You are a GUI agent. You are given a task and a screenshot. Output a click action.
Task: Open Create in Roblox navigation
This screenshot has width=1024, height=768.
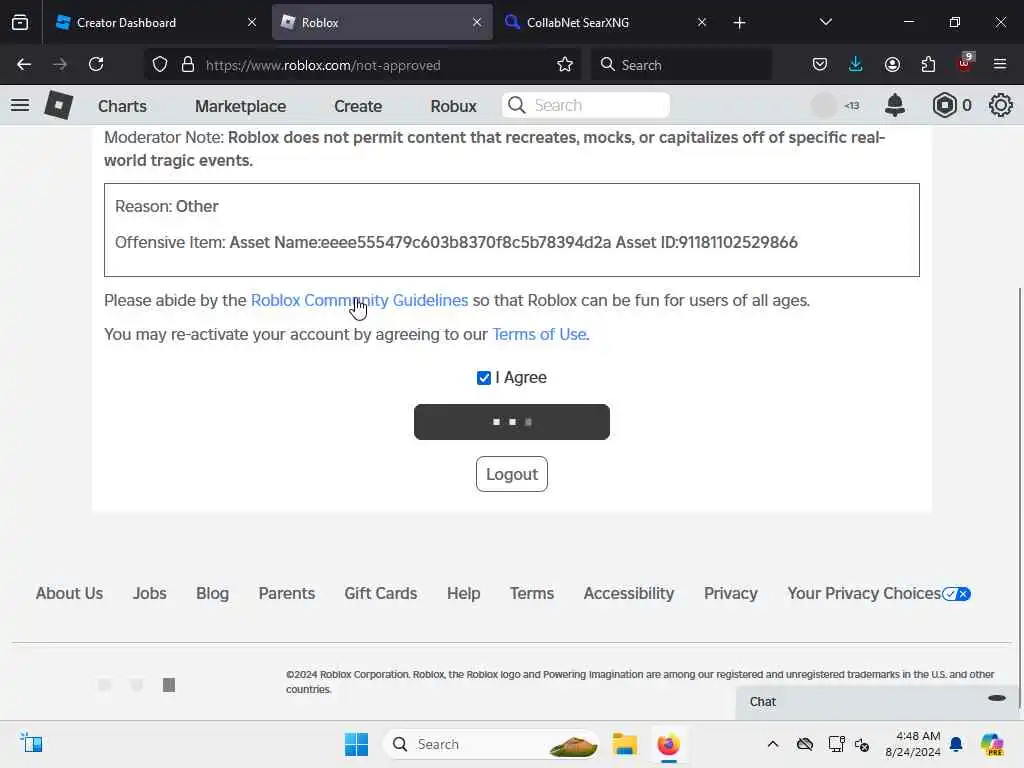tap(358, 106)
